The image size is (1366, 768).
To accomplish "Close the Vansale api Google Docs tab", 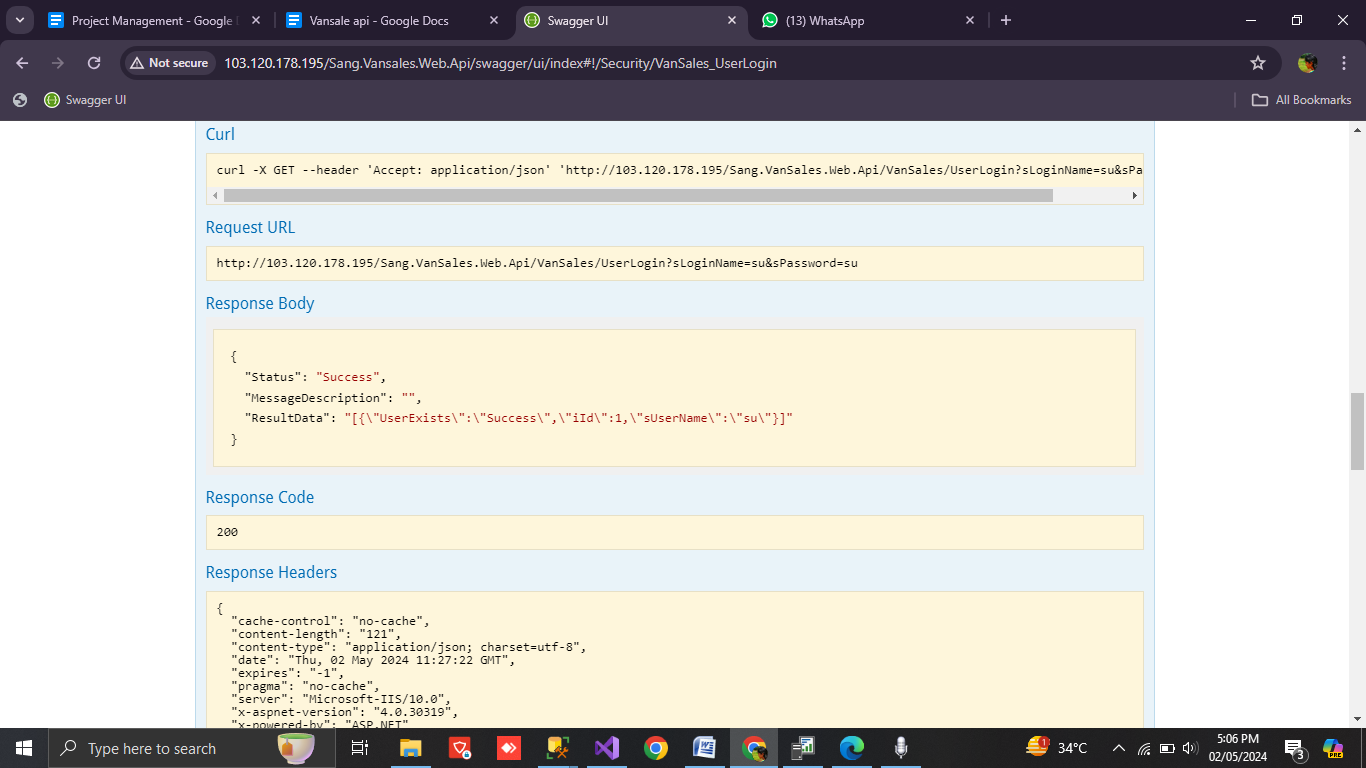I will click(x=494, y=20).
